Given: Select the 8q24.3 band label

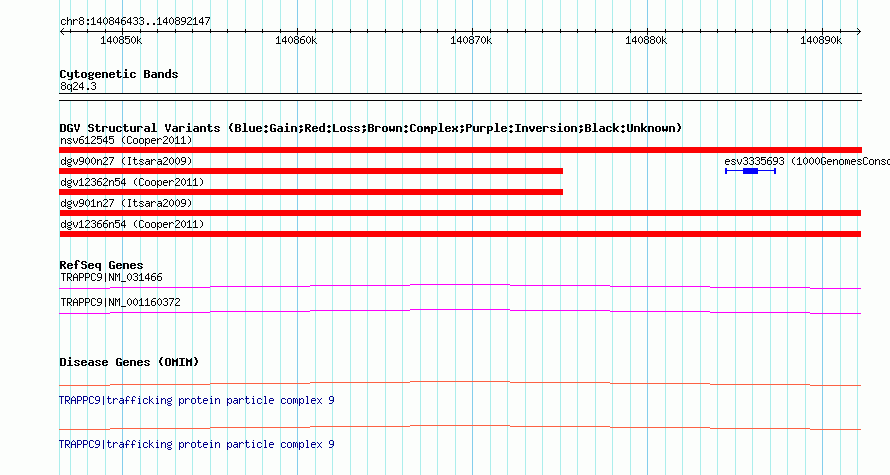Looking at the screenshot, I should coord(78,86).
